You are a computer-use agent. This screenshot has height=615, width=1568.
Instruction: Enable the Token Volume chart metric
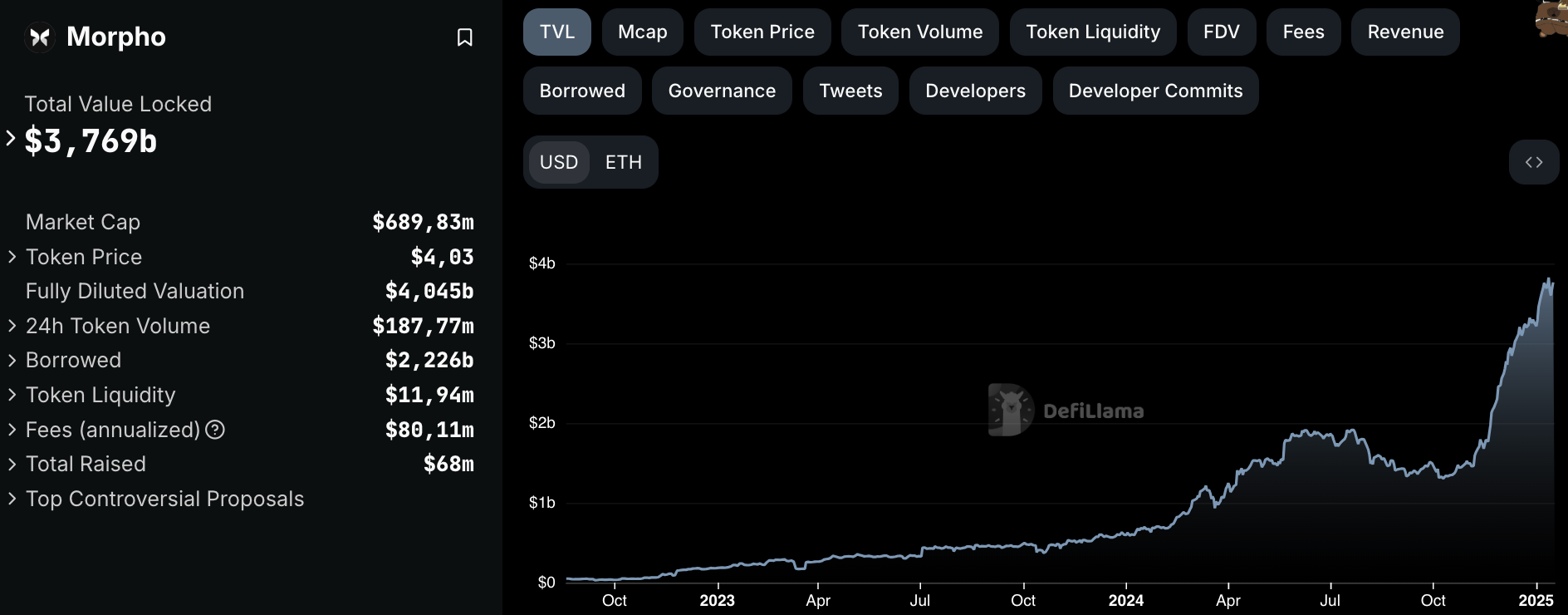click(x=920, y=32)
